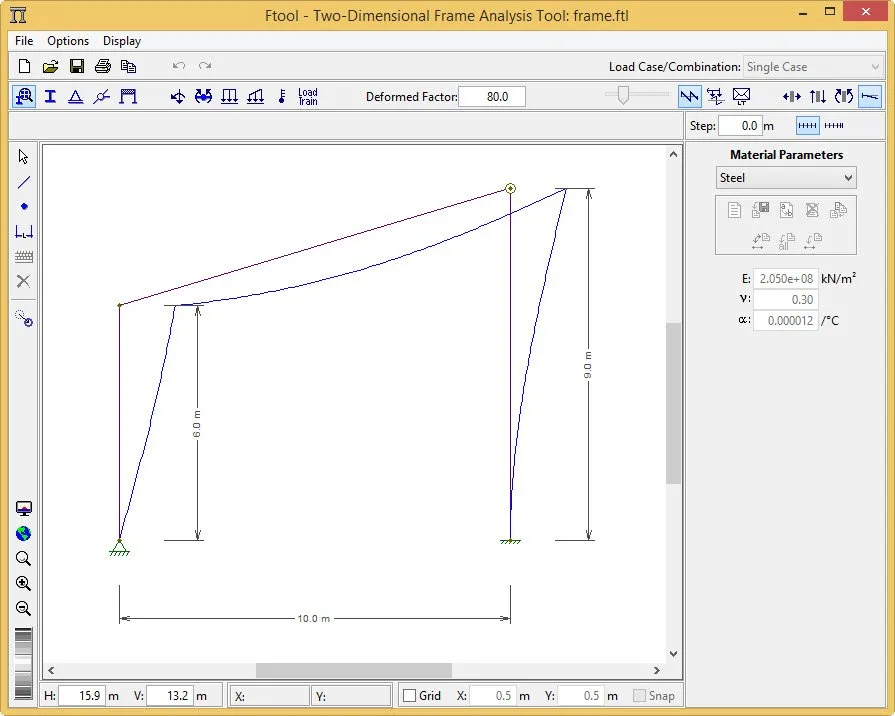Click the vertical scrollbar down arrow
The width and height of the screenshot is (895, 716).
674,654
